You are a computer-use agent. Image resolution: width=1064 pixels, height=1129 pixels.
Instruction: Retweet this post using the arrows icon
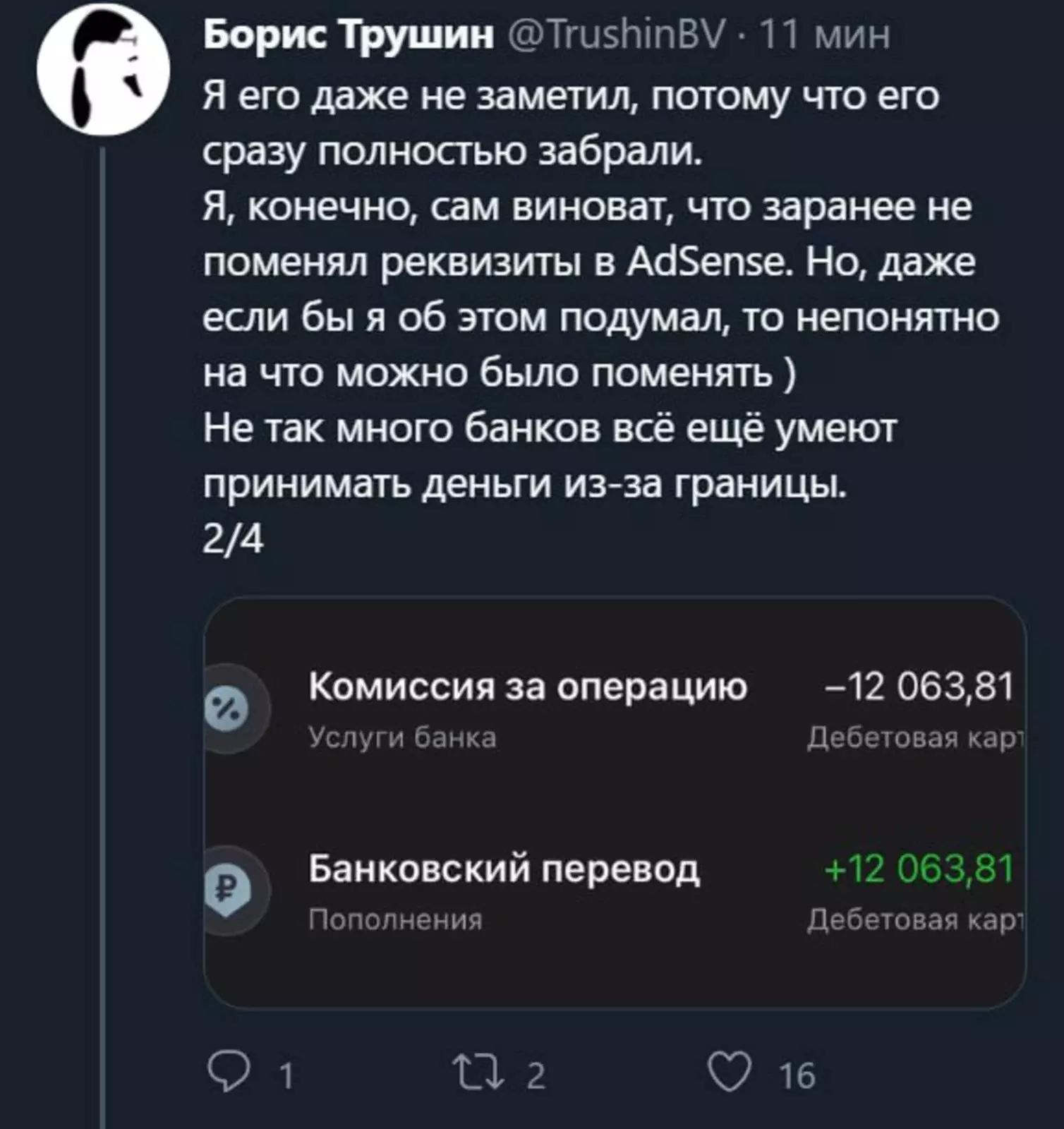pyautogui.click(x=478, y=1074)
